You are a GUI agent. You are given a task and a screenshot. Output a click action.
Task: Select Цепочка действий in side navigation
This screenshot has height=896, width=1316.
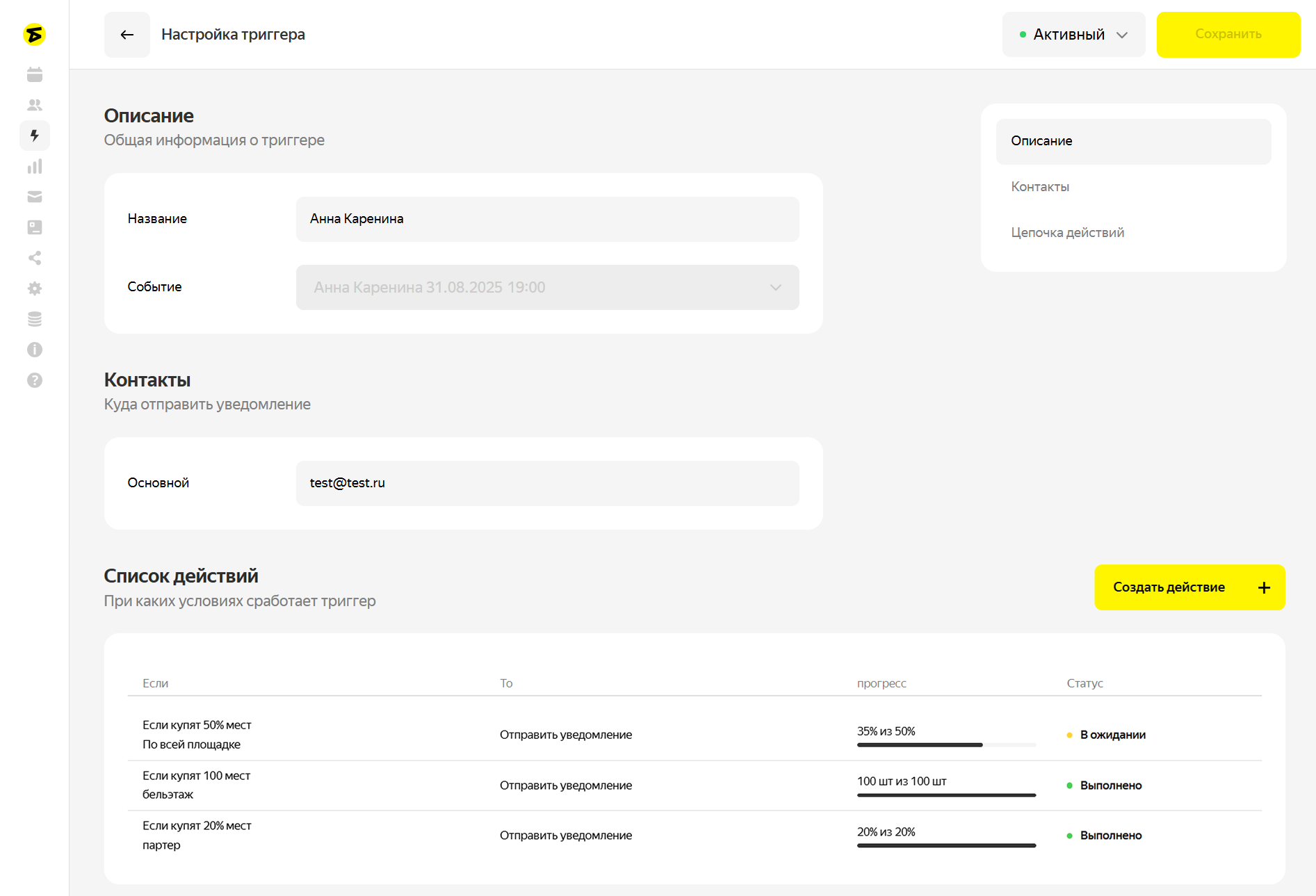[x=1067, y=232]
